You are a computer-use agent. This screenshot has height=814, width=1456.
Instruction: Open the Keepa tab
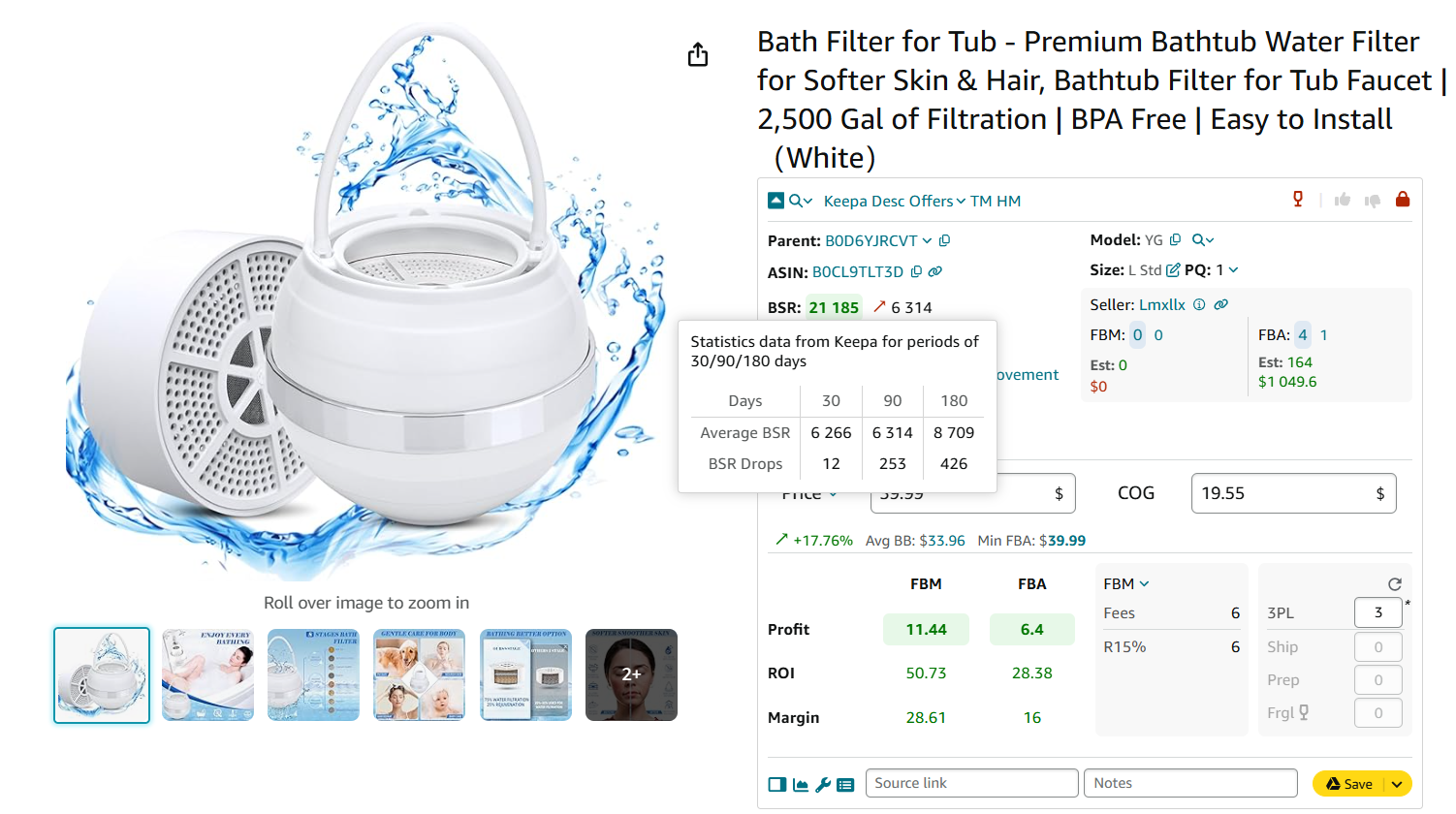pyautogui.click(x=845, y=202)
